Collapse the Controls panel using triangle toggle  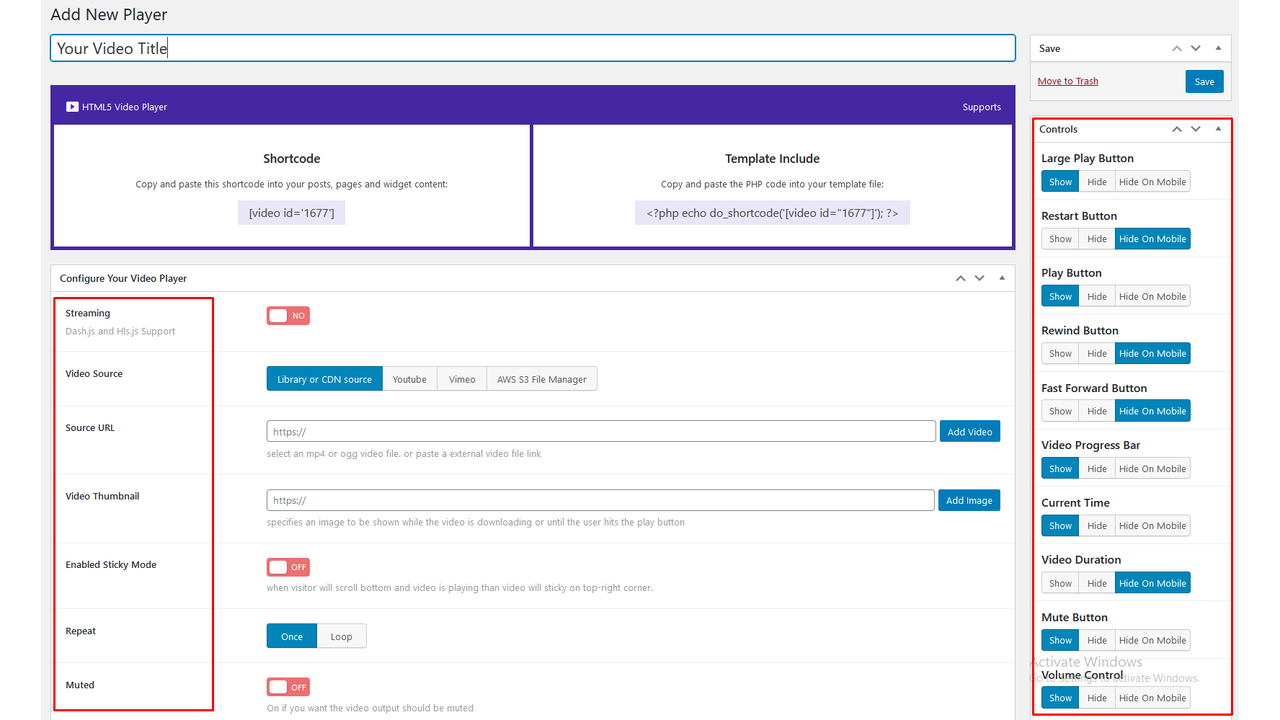(x=1218, y=129)
